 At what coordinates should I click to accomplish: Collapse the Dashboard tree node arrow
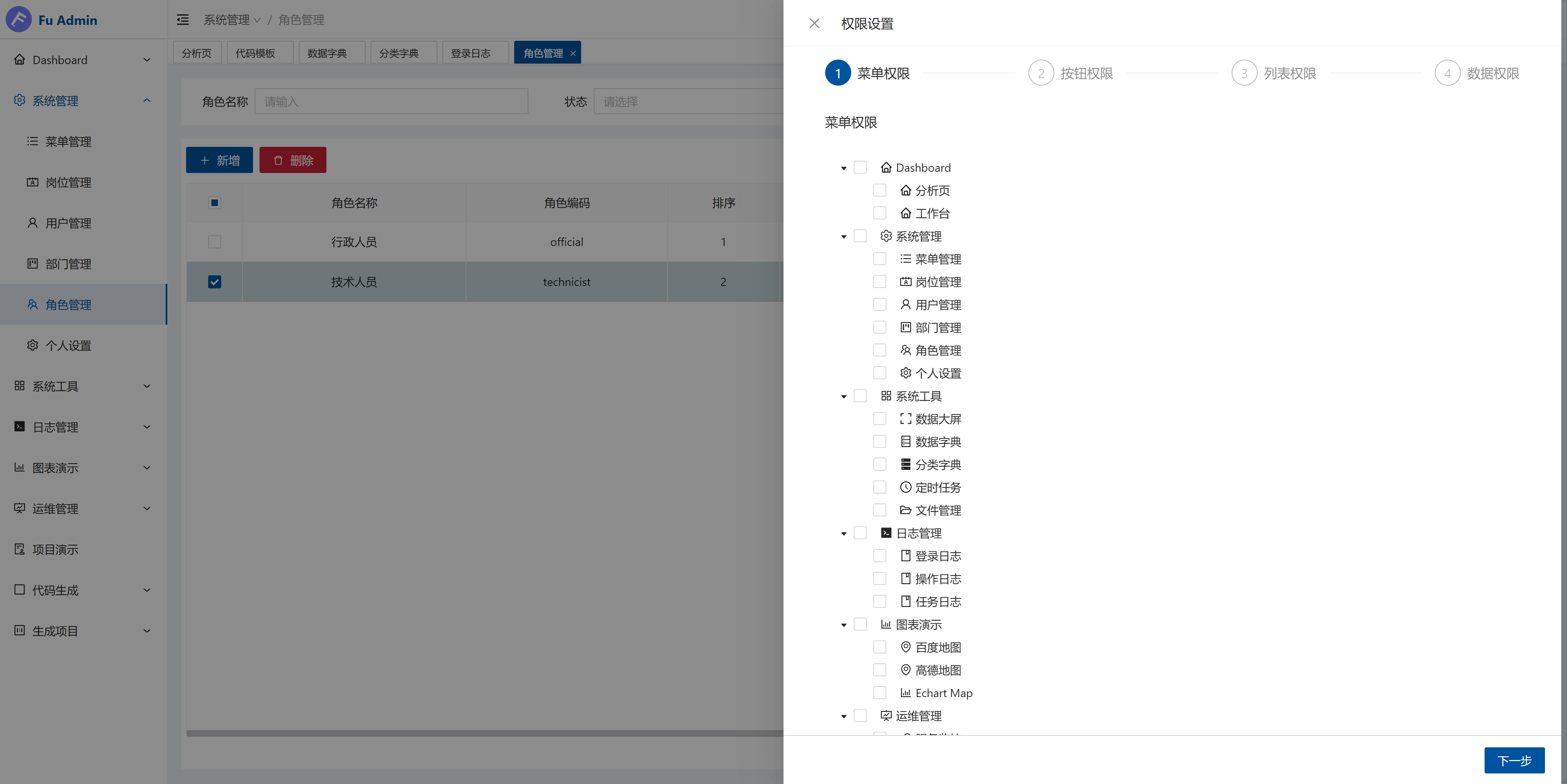(x=843, y=168)
